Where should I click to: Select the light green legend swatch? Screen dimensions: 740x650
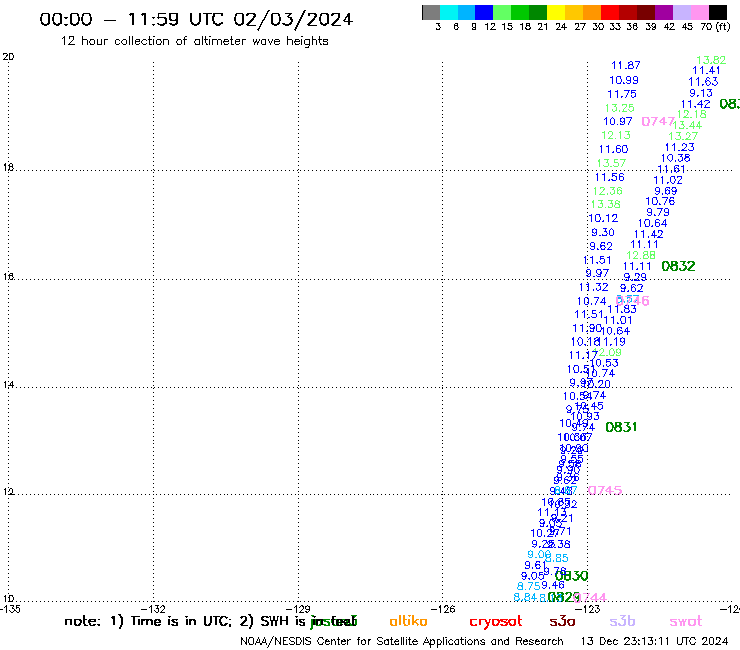coord(502,12)
